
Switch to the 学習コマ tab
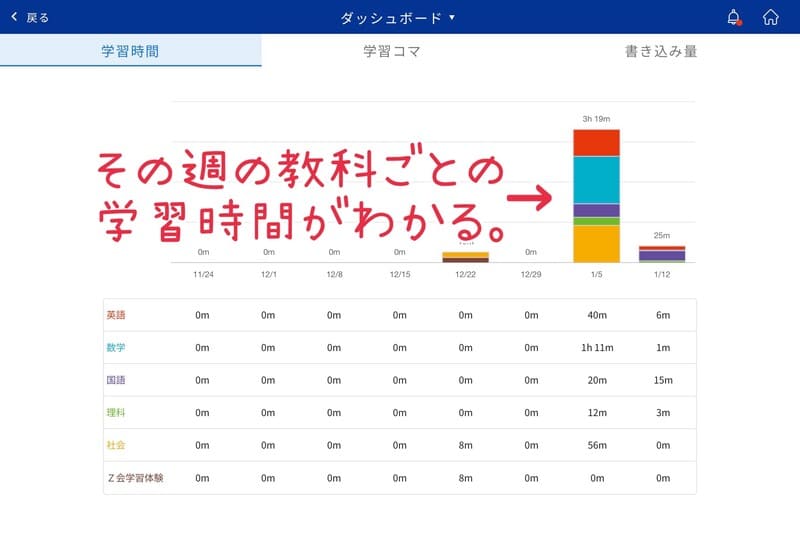[x=391, y=51]
